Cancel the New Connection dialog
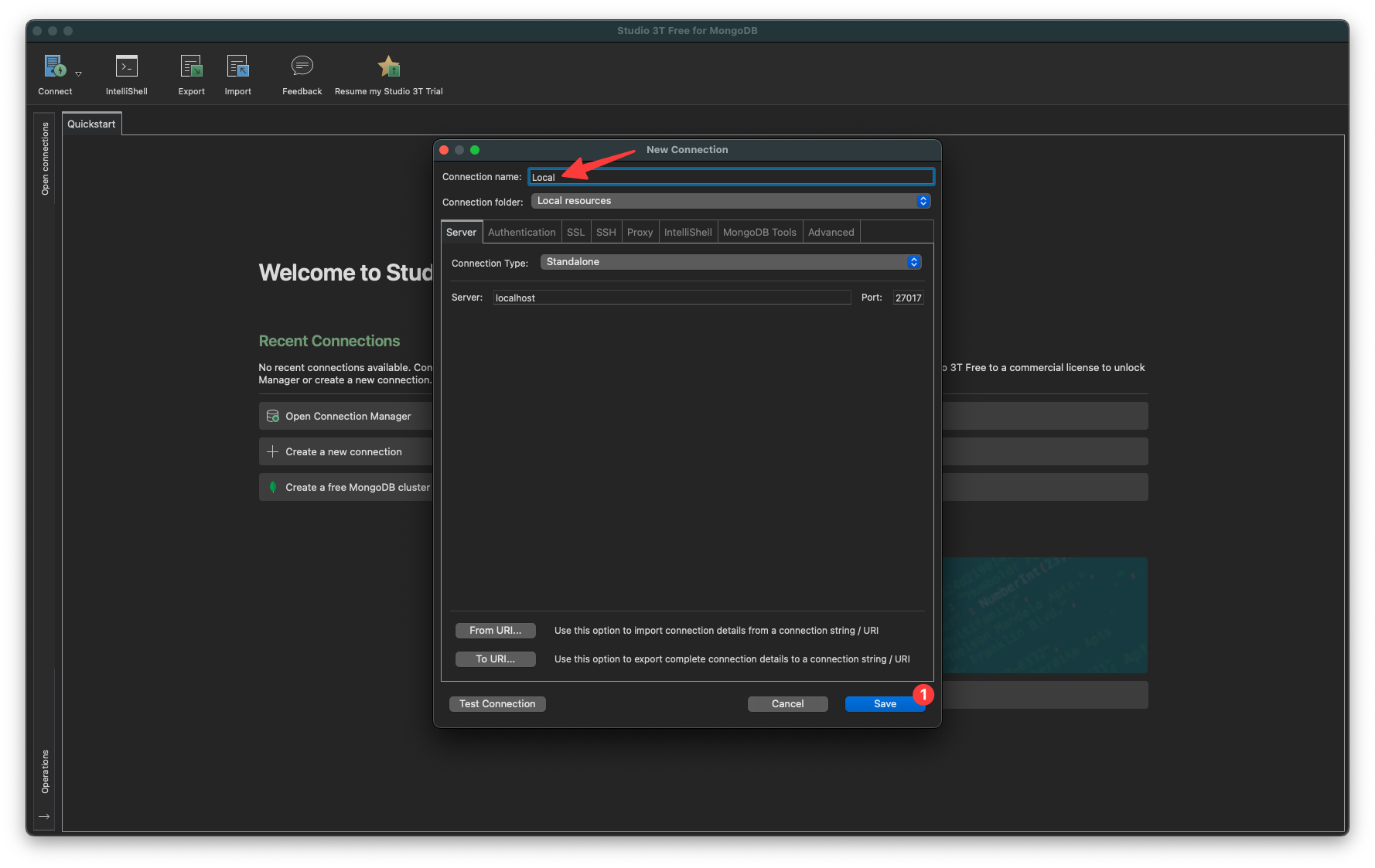Viewport: 1375px width, 868px height. coord(787,704)
